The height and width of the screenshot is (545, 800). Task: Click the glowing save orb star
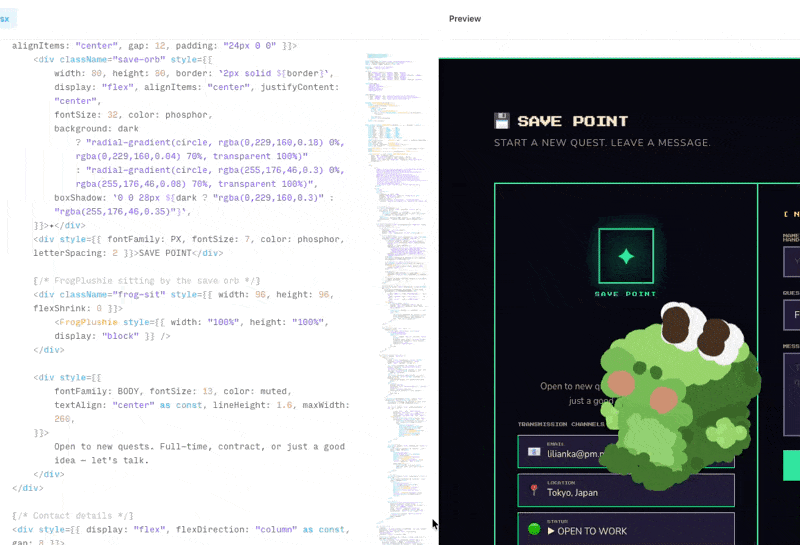click(626, 256)
